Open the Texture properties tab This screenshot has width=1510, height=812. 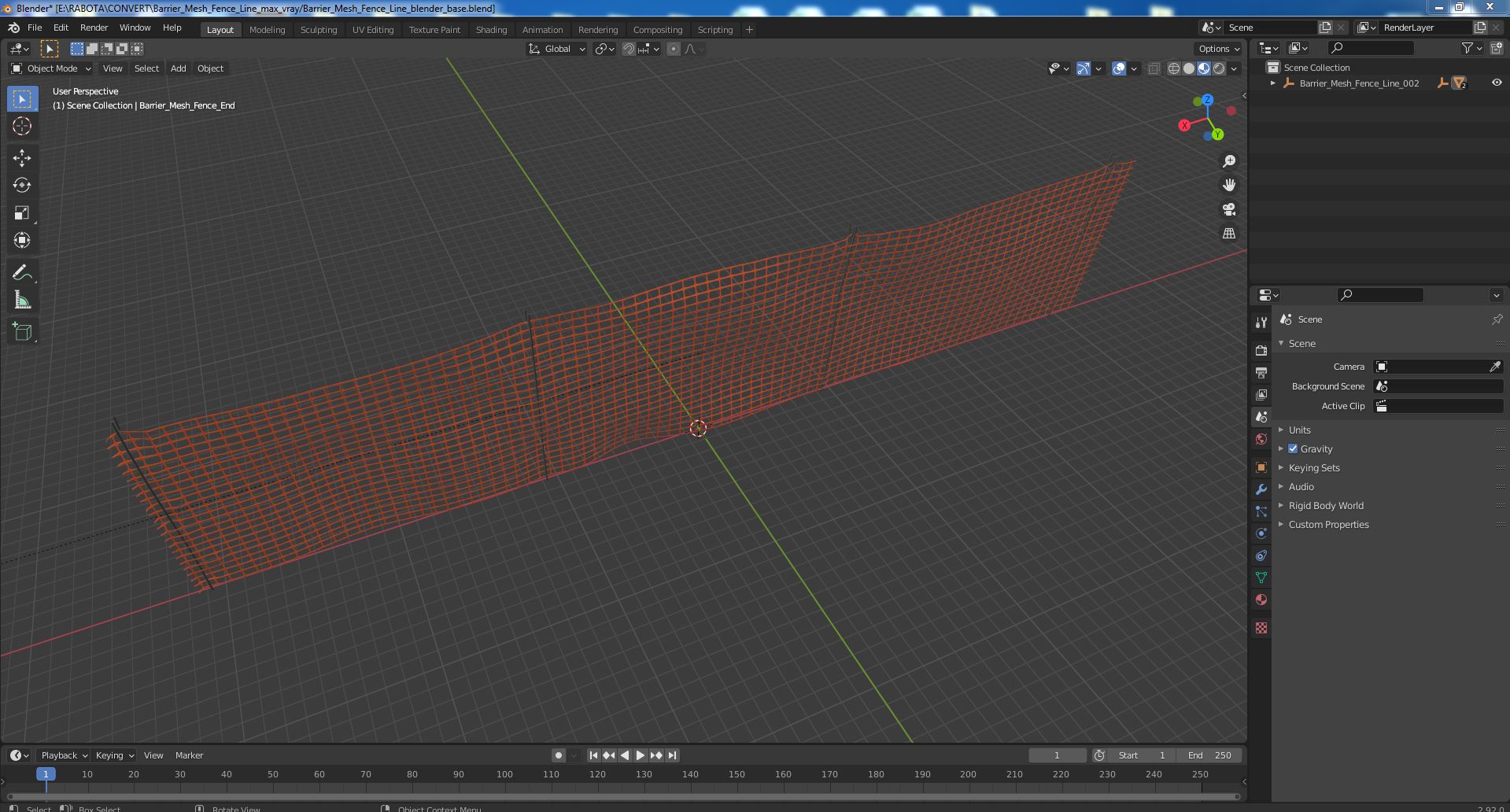click(x=1261, y=628)
